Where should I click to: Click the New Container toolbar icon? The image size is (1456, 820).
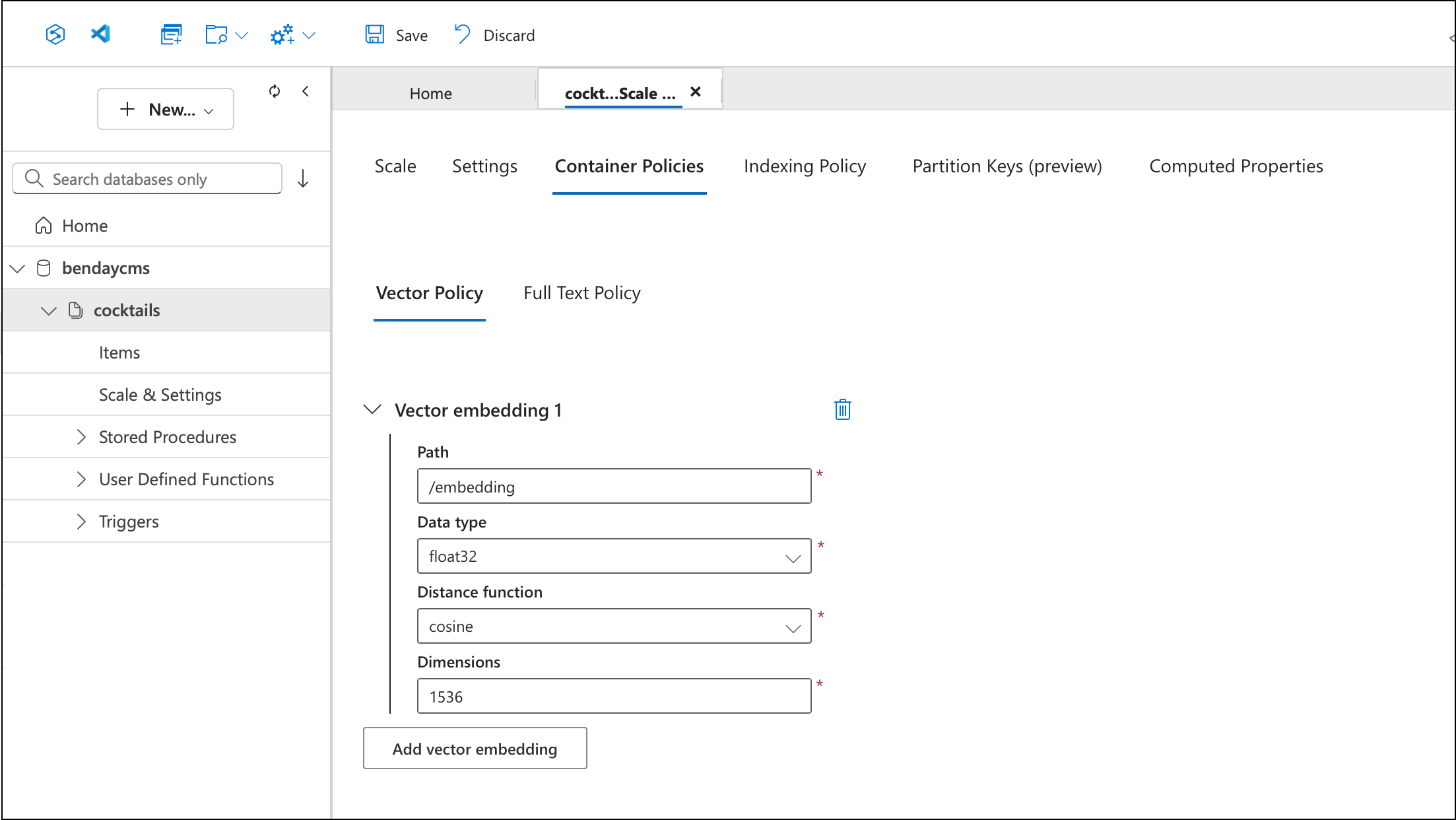171,34
